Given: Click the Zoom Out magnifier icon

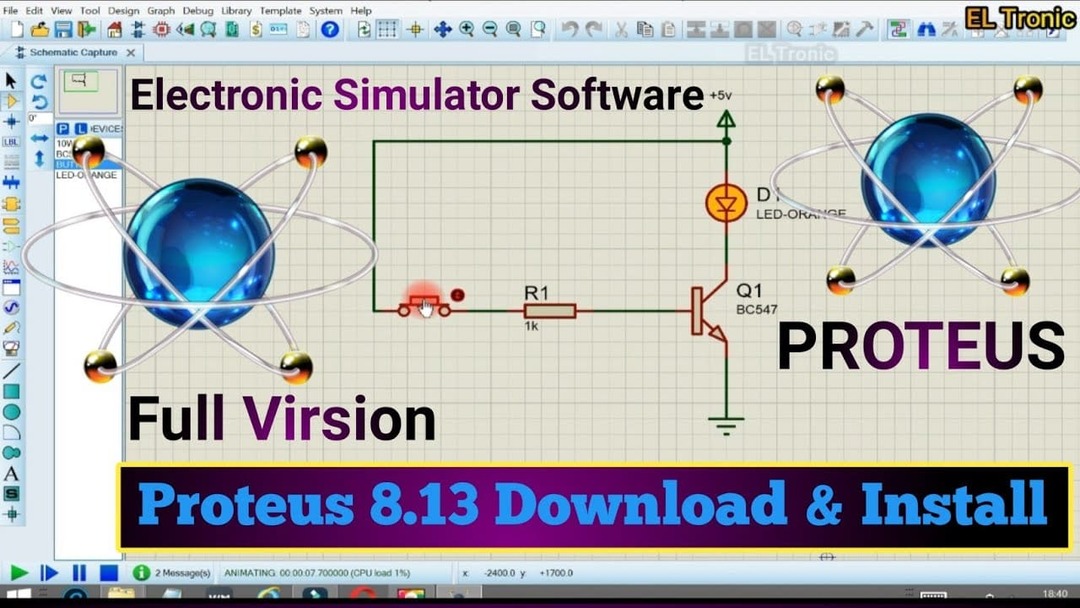Looking at the screenshot, I should click(x=490, y=30).
